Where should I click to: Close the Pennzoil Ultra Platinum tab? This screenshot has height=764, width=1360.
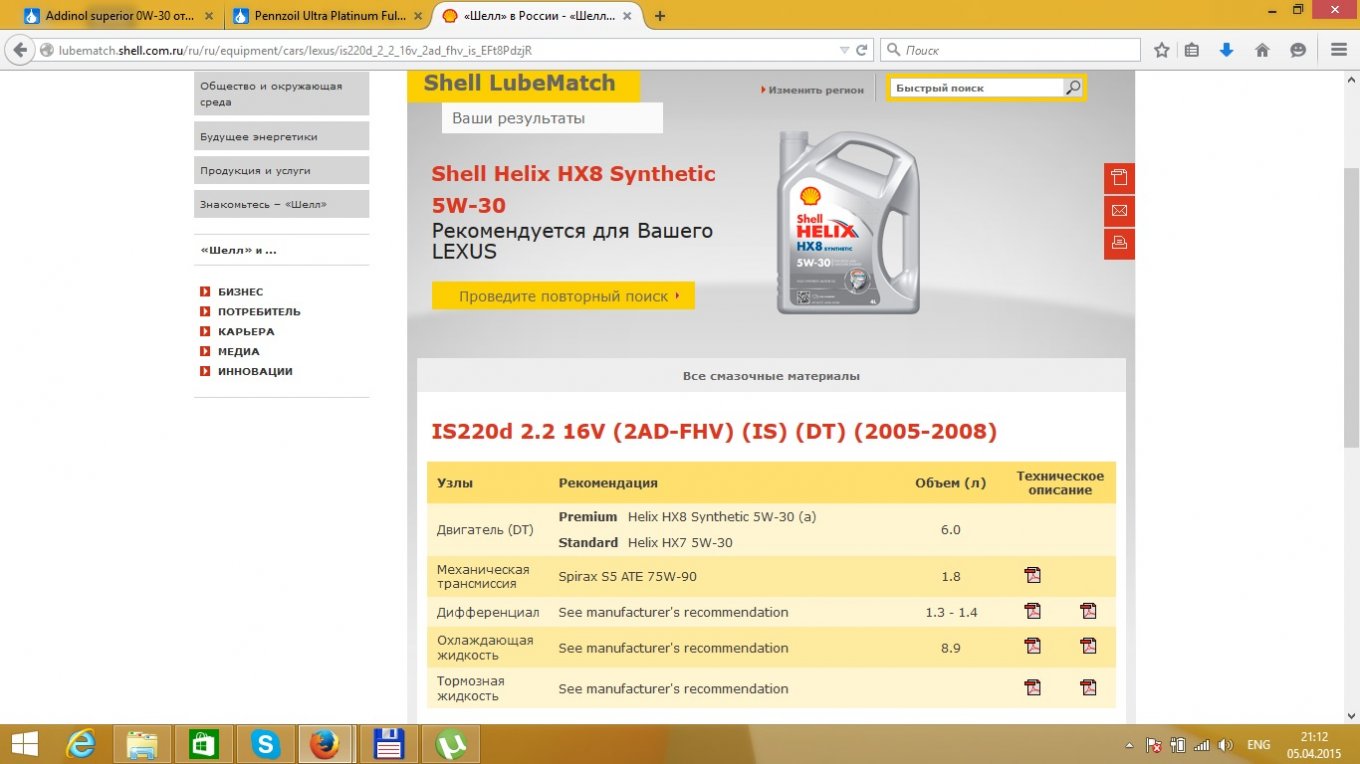[419, 16]
